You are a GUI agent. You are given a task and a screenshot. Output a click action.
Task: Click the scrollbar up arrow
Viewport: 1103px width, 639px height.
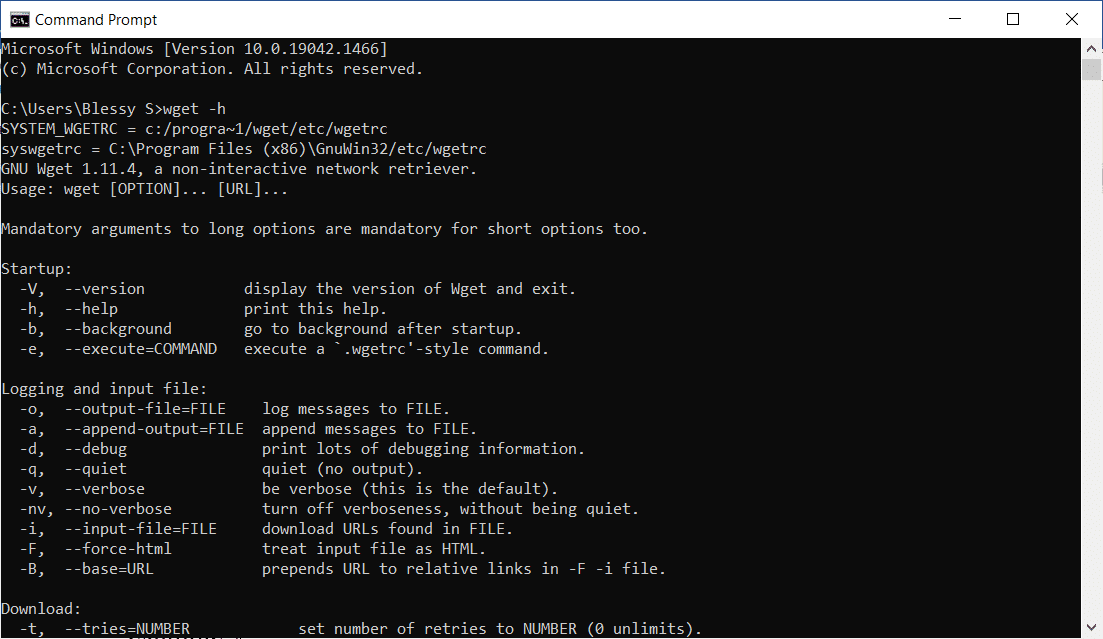(1091, 49)
